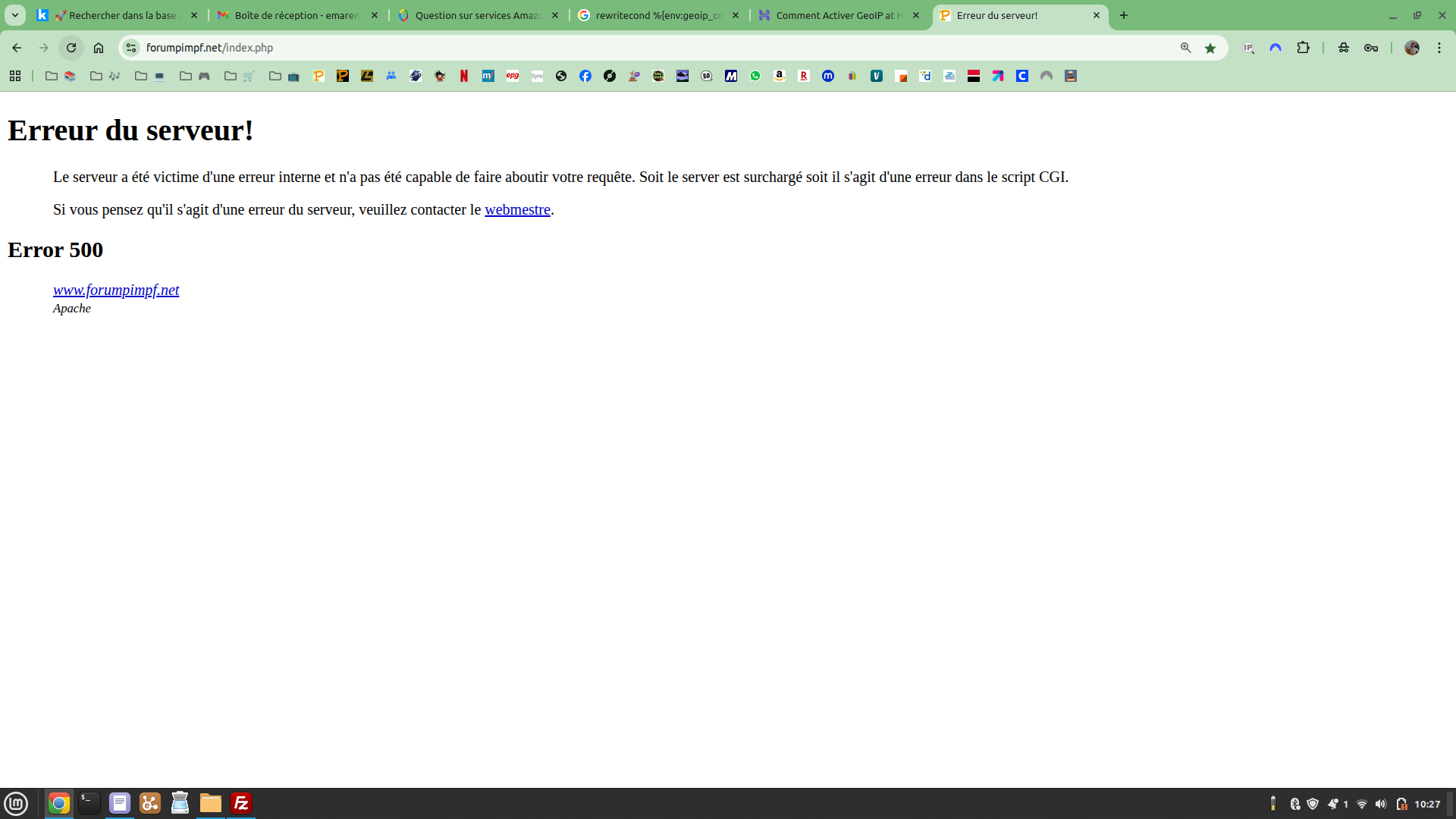Screen dimensions: 1456x819
Task: Open the Chrome three-dot menu
Action: [1439, 48]
